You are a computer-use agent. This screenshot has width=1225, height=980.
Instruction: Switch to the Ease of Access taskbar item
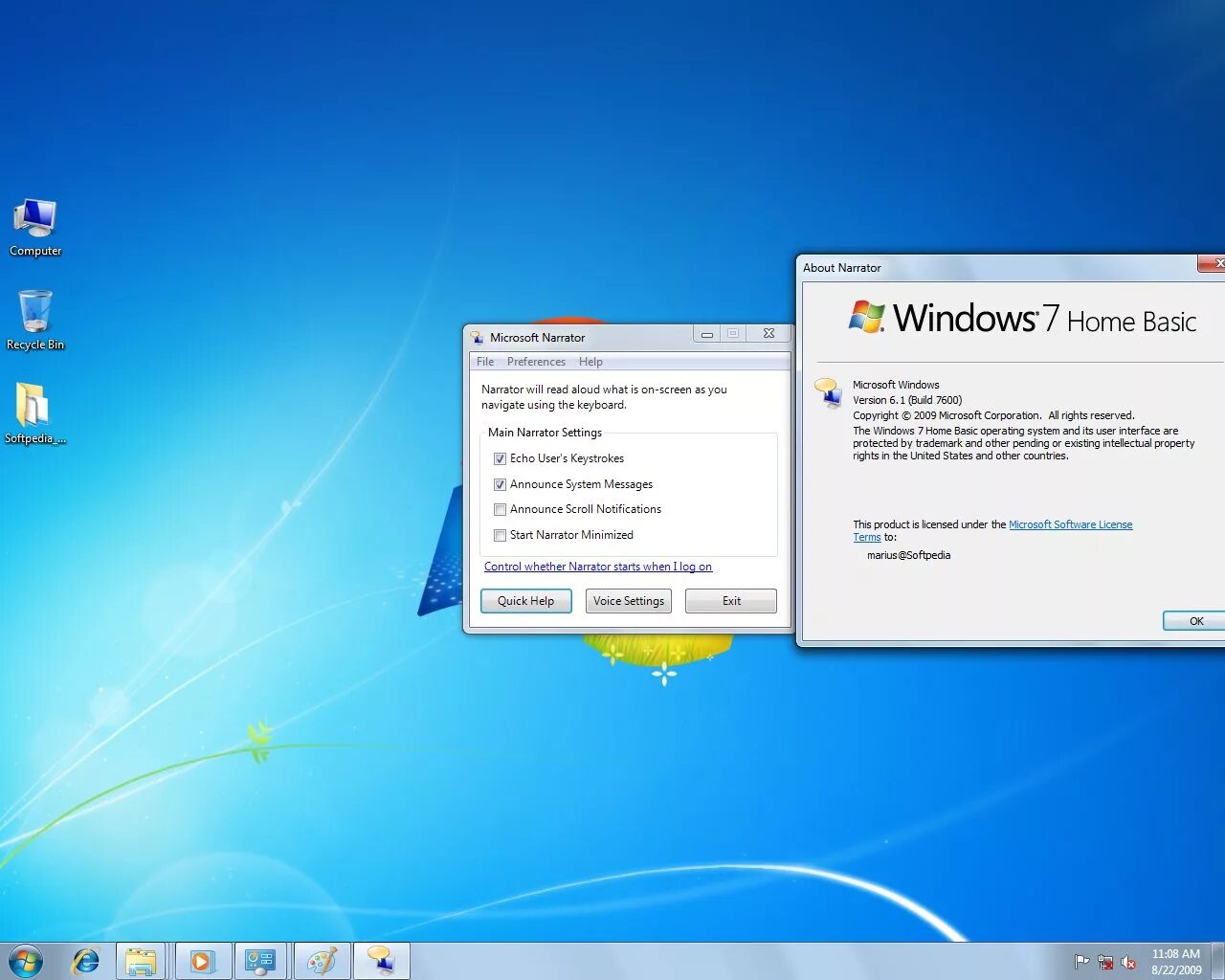[260, 961]
